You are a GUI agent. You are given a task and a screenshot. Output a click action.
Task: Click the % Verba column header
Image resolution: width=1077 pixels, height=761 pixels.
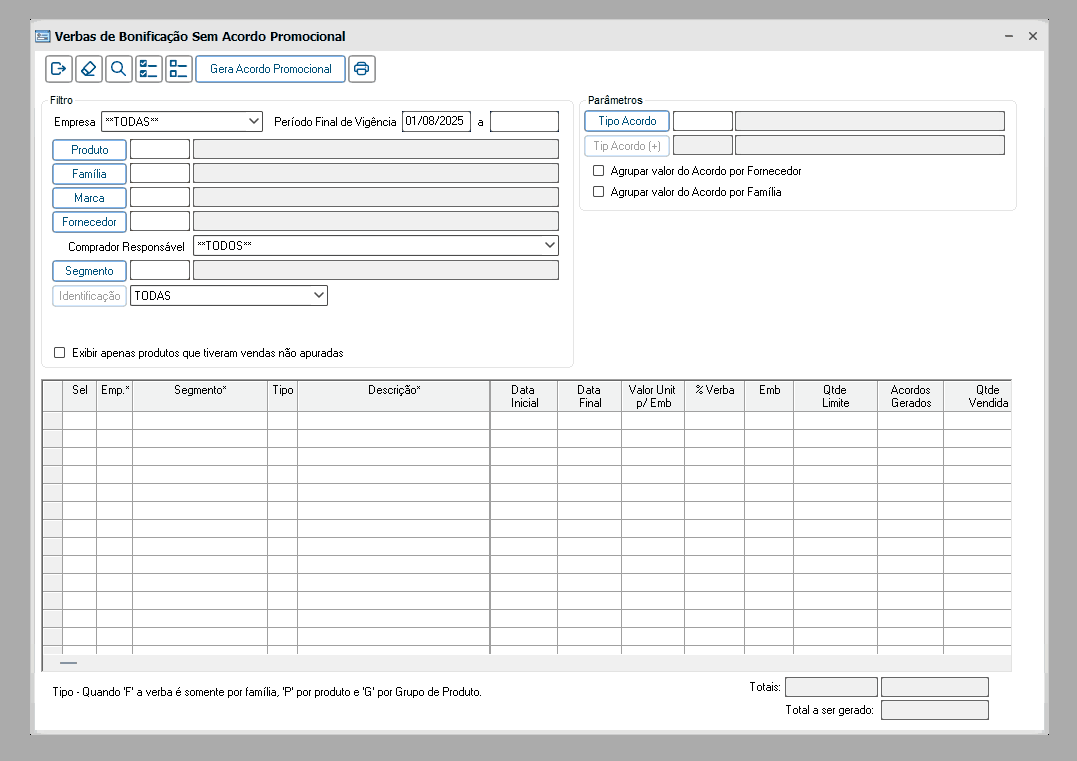coord(714,396)
